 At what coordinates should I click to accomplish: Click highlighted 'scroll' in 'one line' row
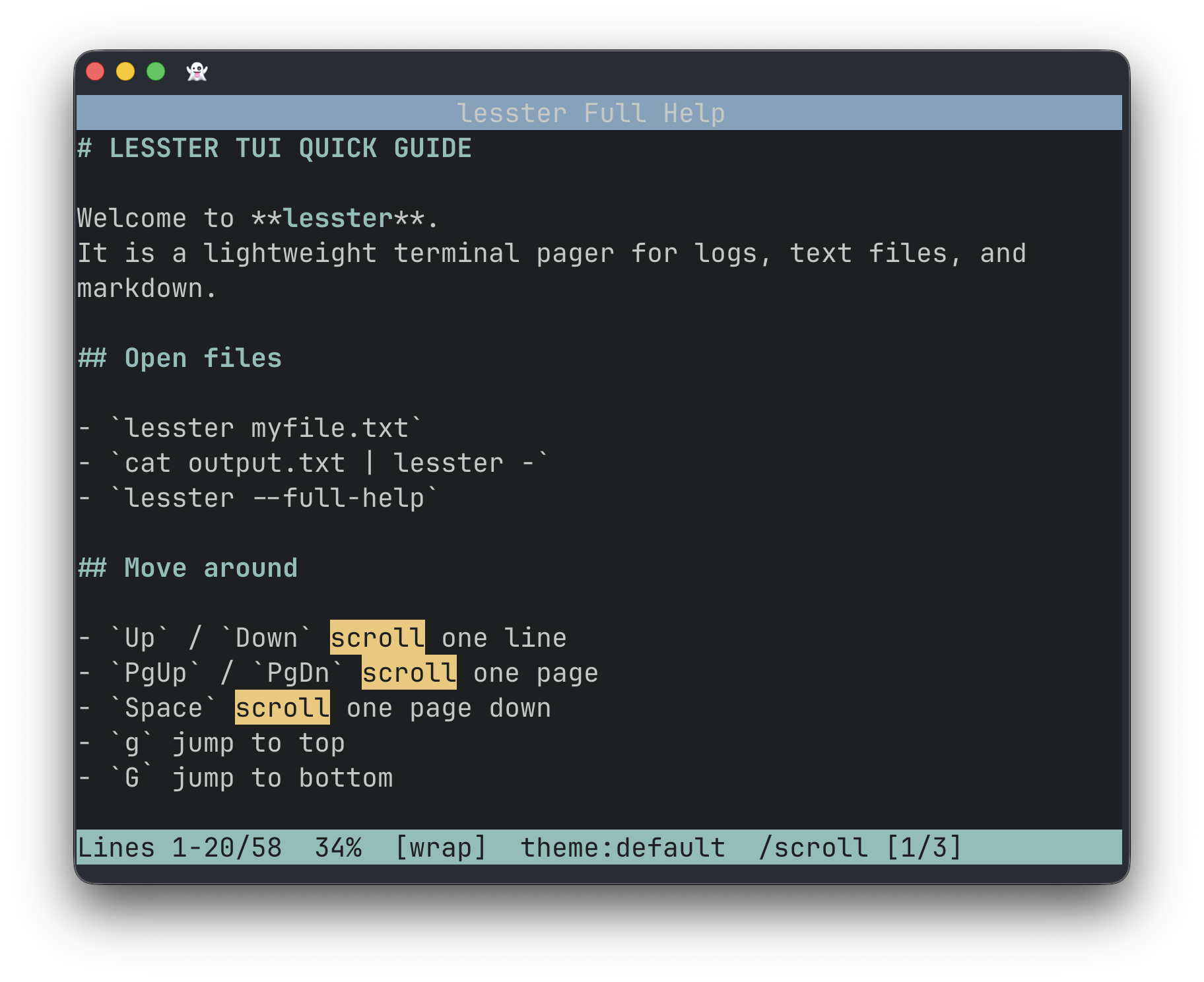[378, 638]
